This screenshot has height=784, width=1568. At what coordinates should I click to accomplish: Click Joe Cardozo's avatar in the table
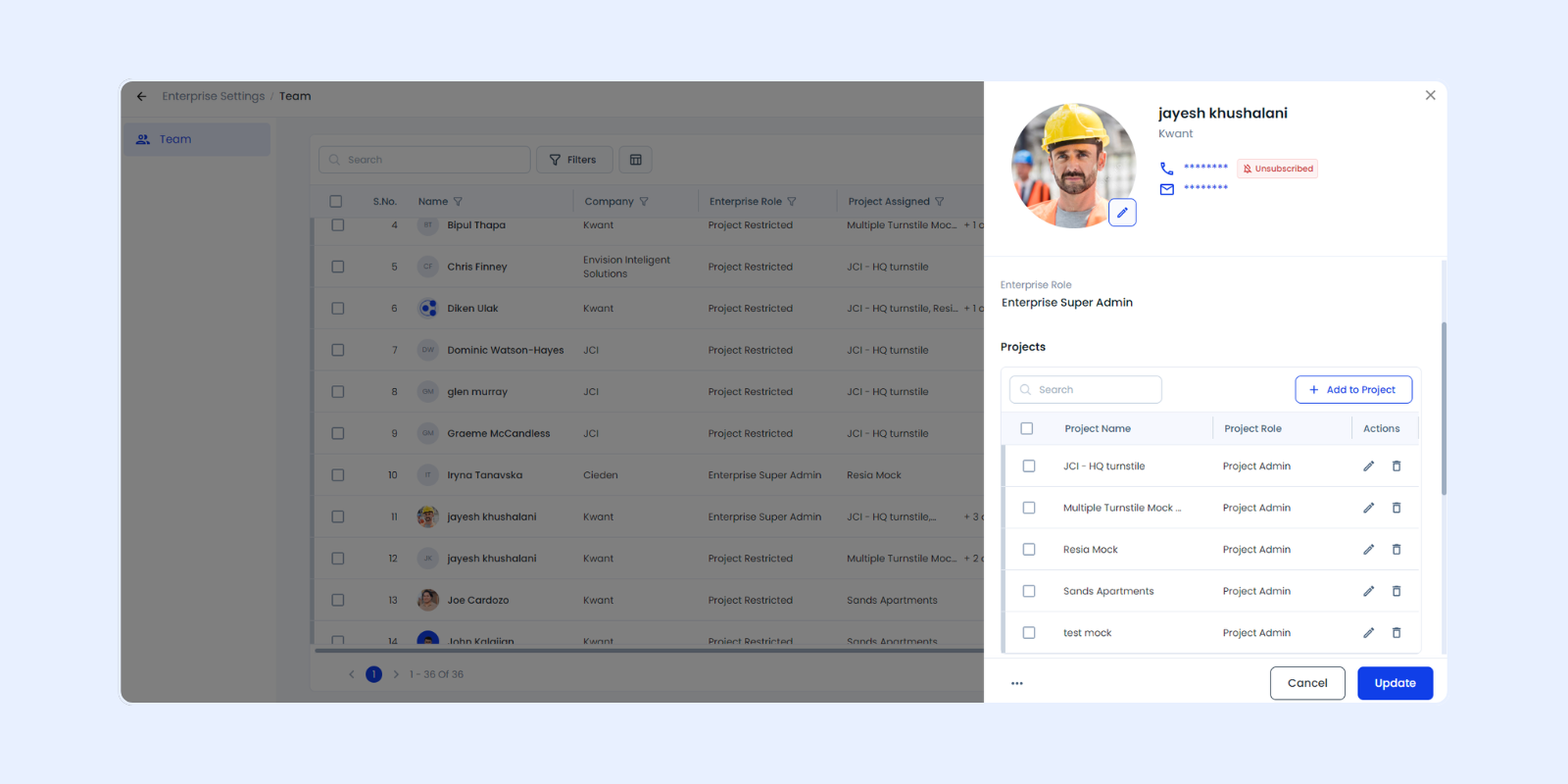click(x=427, y=600)
